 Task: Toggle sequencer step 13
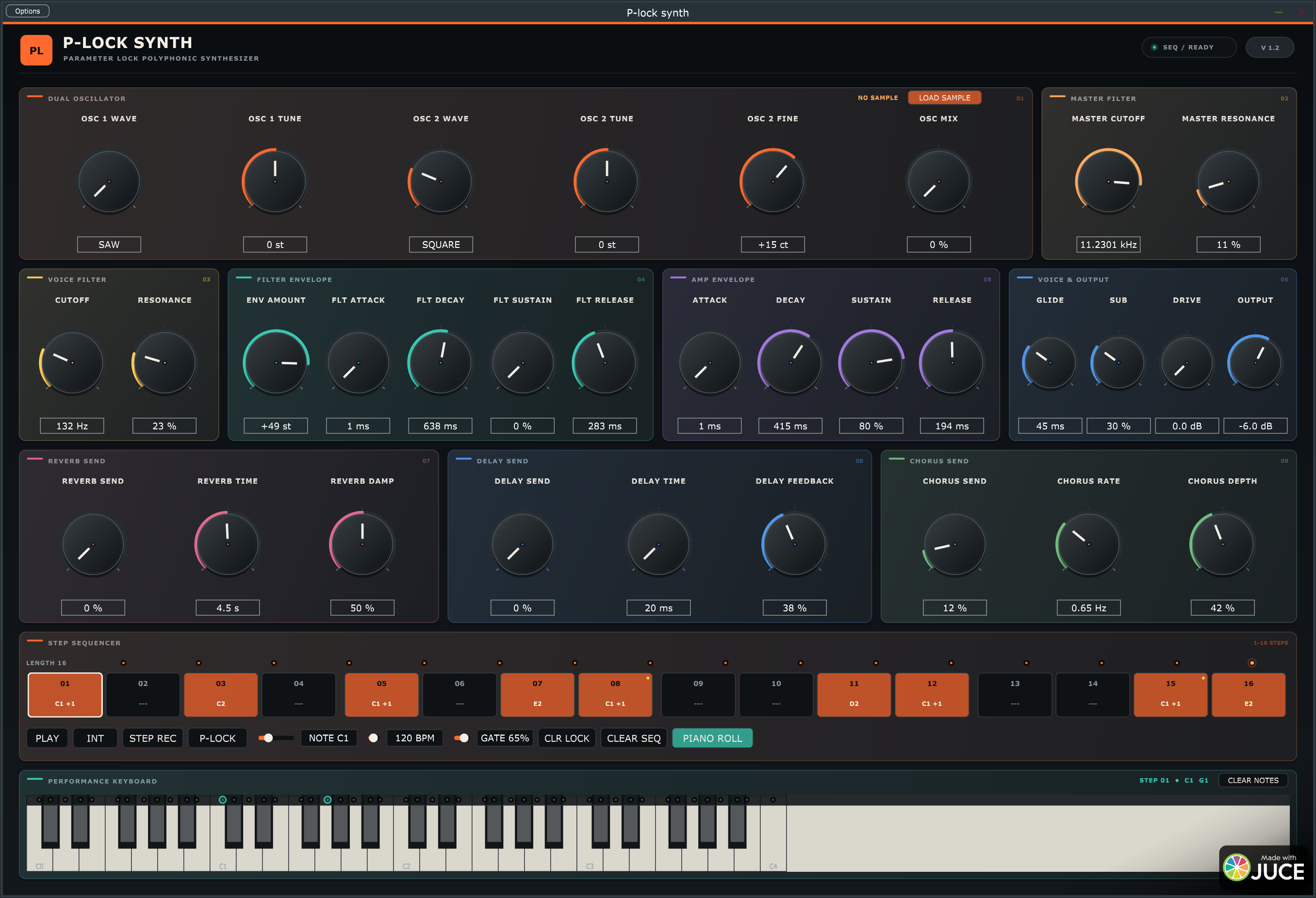point(1015,695)
